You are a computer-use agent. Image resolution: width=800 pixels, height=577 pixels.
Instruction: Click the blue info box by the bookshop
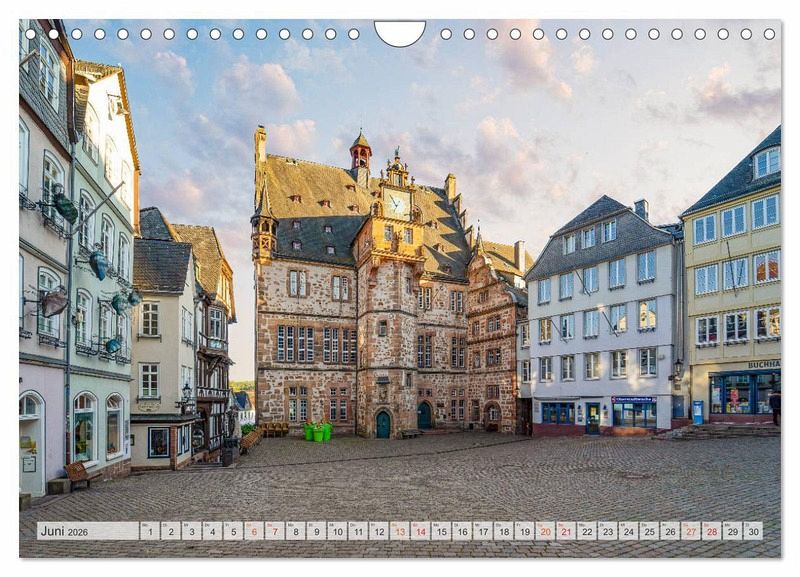click(697, 411)
